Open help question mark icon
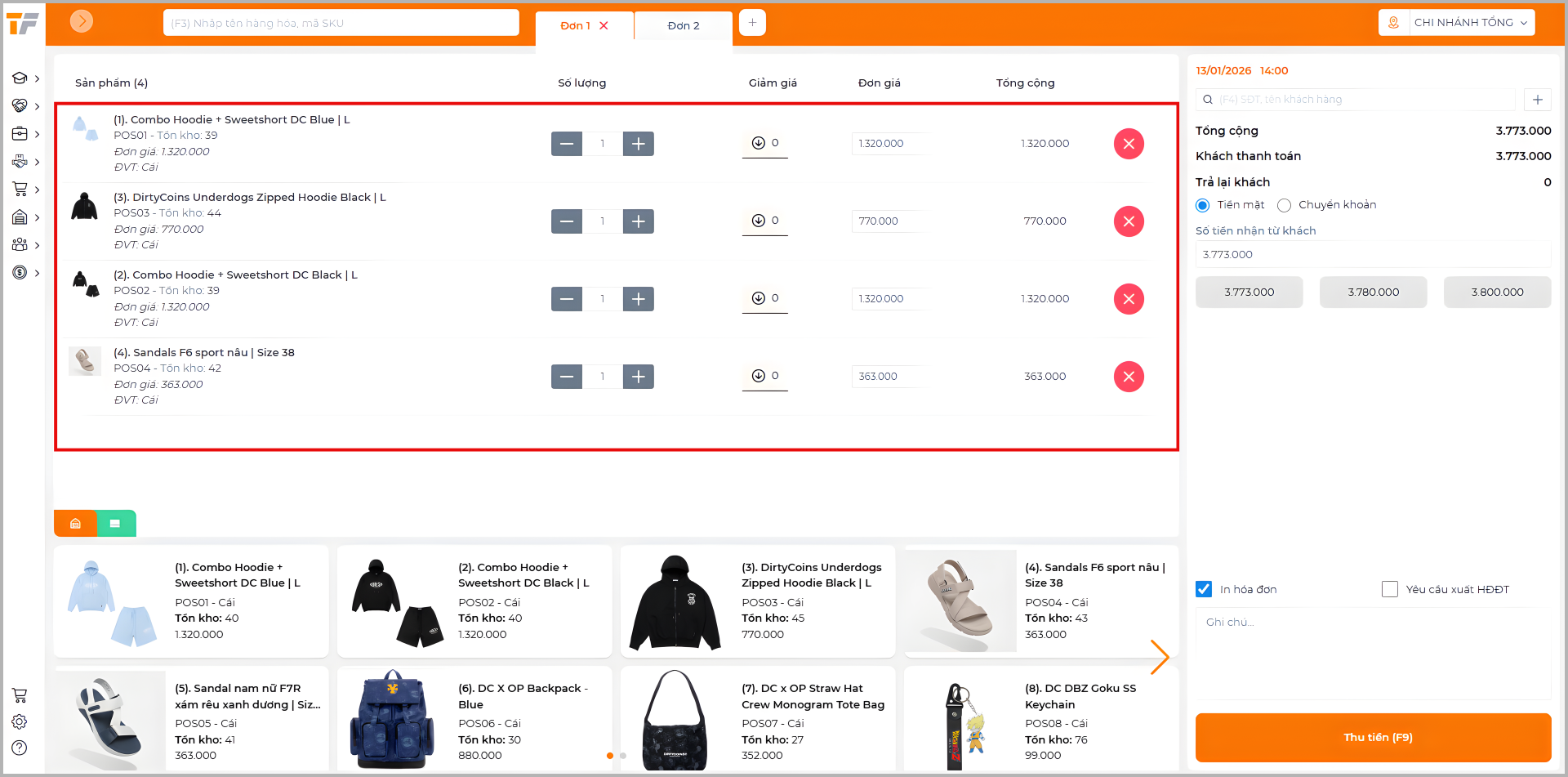 tap(20, 748)
